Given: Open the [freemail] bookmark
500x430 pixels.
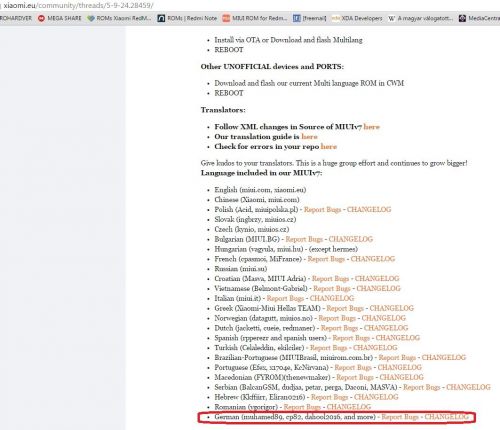Looking at the screenshot, I should (x=310, y=18).
